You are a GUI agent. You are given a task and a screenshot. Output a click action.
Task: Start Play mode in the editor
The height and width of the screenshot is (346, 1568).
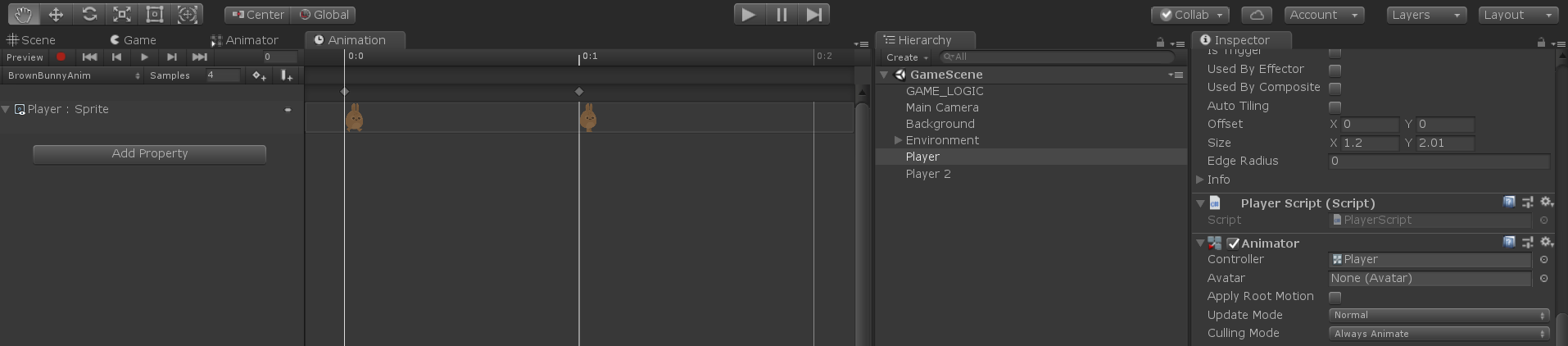748,14
